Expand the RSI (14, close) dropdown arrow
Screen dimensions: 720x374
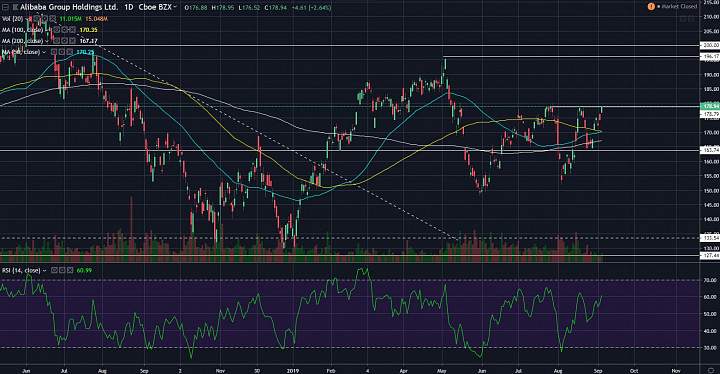coord(45,271)
